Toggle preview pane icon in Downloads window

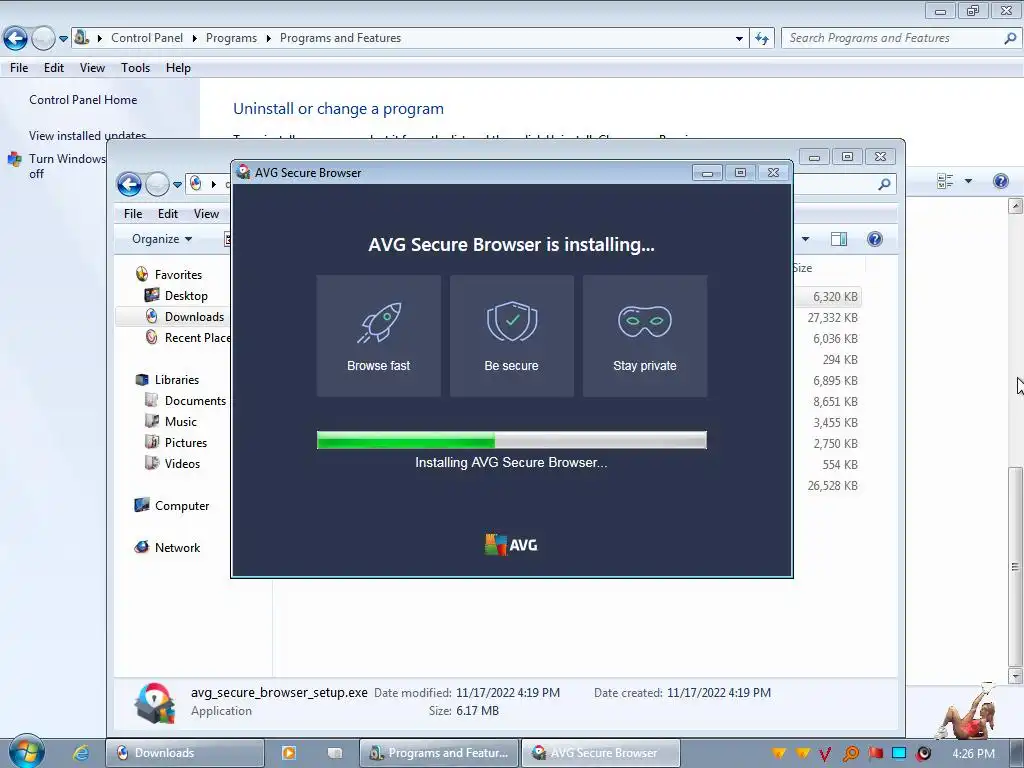[x=839, y=239]
